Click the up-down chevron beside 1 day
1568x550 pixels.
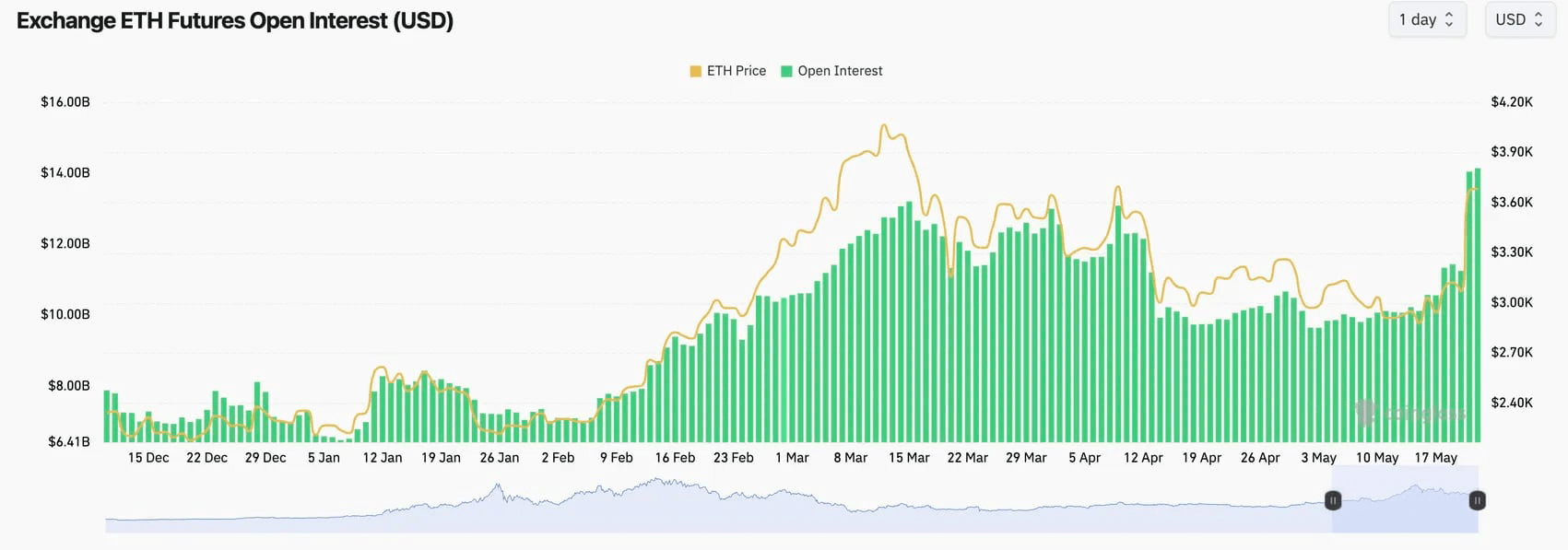click(x=1449, y=20)
